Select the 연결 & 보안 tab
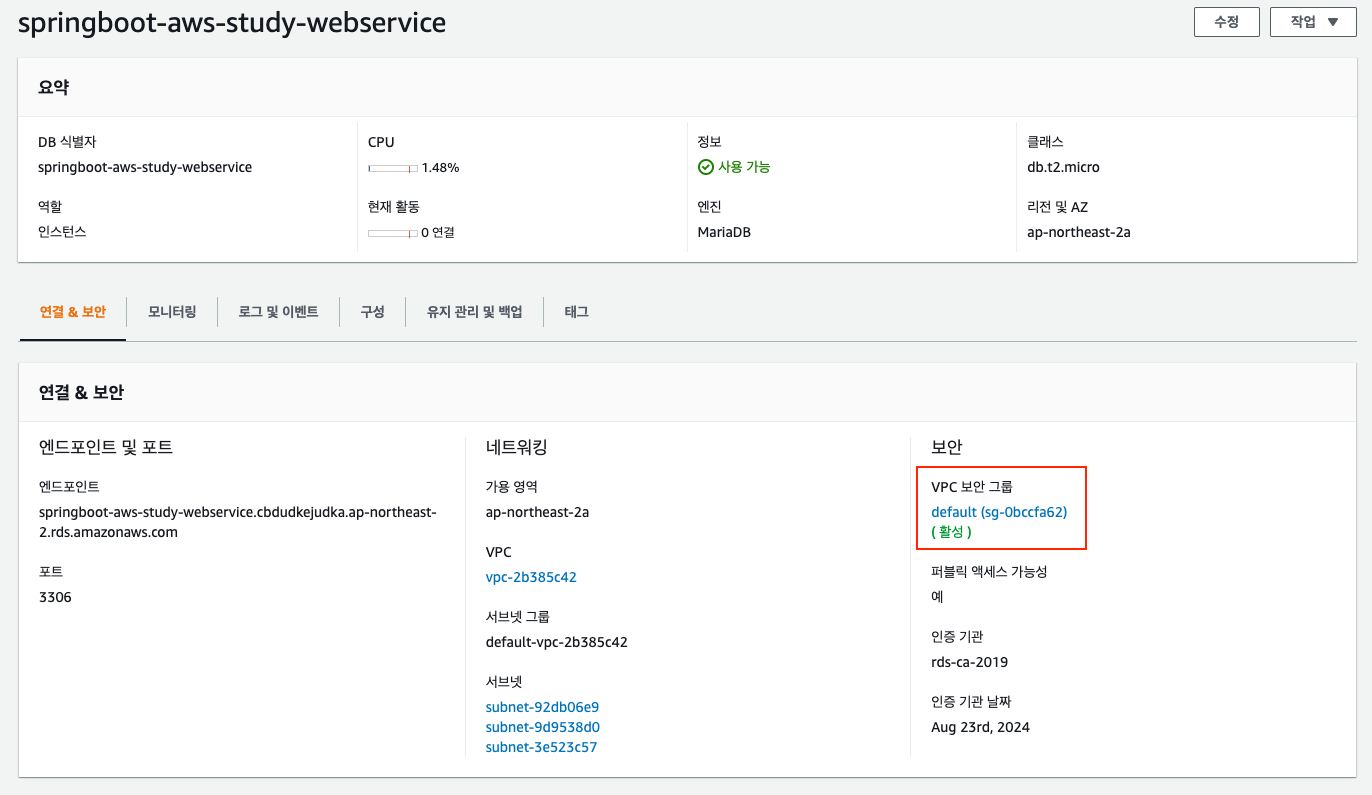This screenshot has height=795, width=1372. [x=73, y=312]
